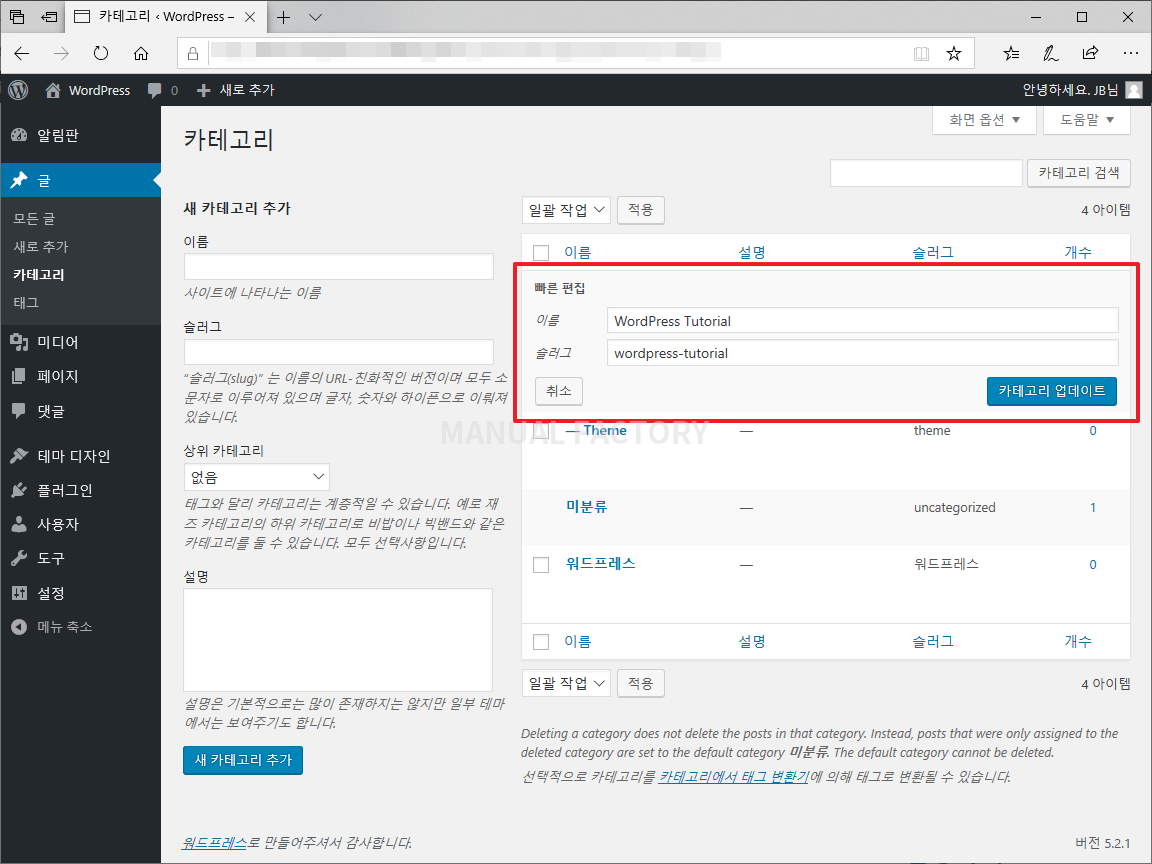
Task: Click the new category 설명 textarea
Action: click(x=338, y=639)
